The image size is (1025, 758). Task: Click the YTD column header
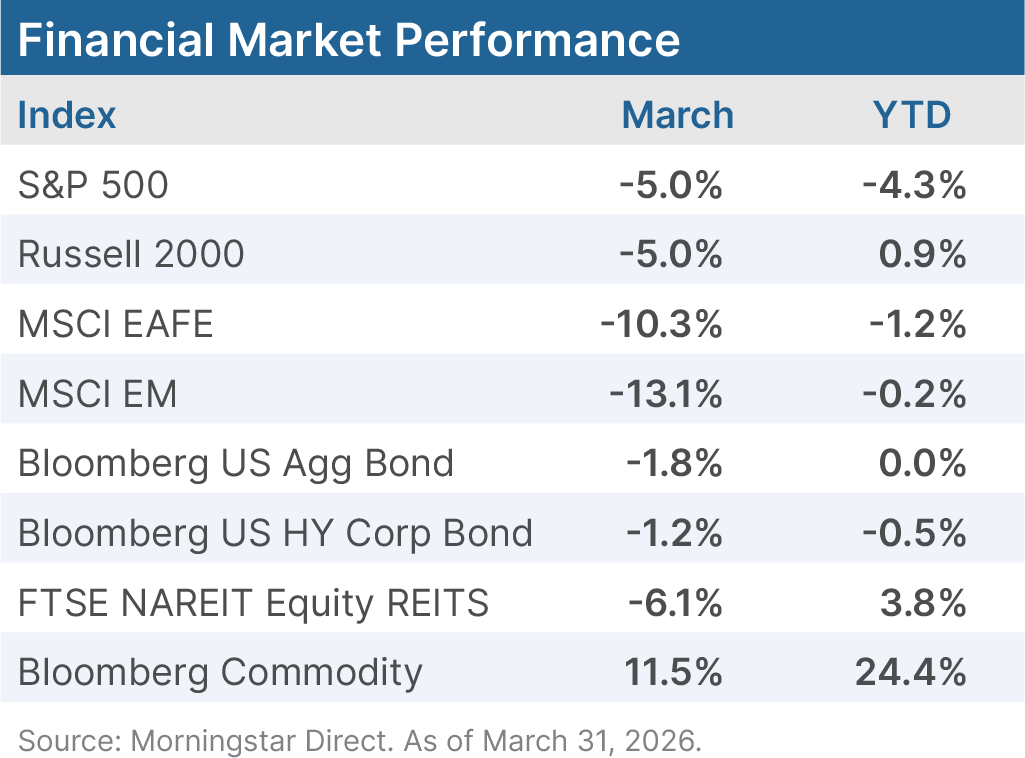[911, 115]
